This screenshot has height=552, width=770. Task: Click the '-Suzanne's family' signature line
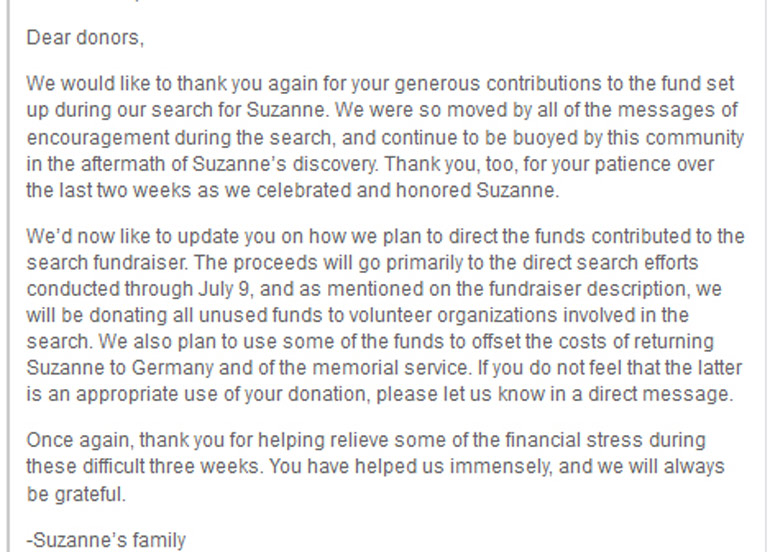click(106, 541)
